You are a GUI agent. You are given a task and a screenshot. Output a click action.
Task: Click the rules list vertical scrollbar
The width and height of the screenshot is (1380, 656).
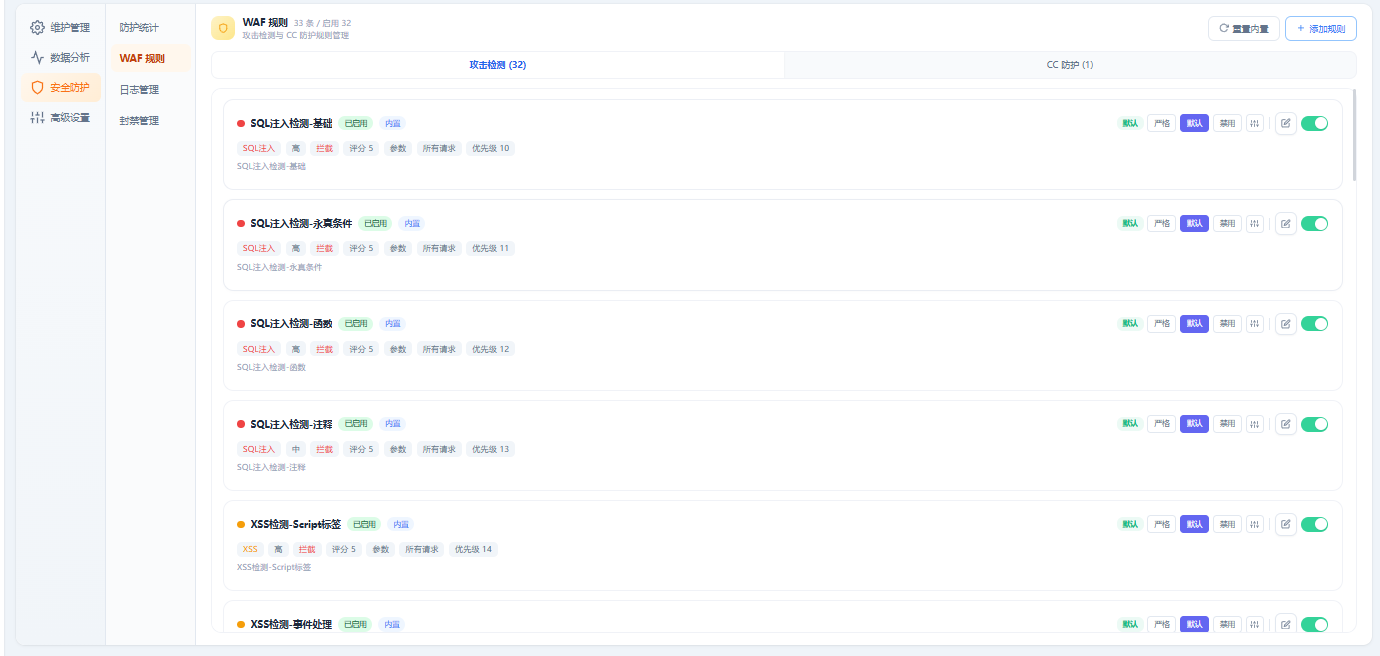tap(1354, 135)
